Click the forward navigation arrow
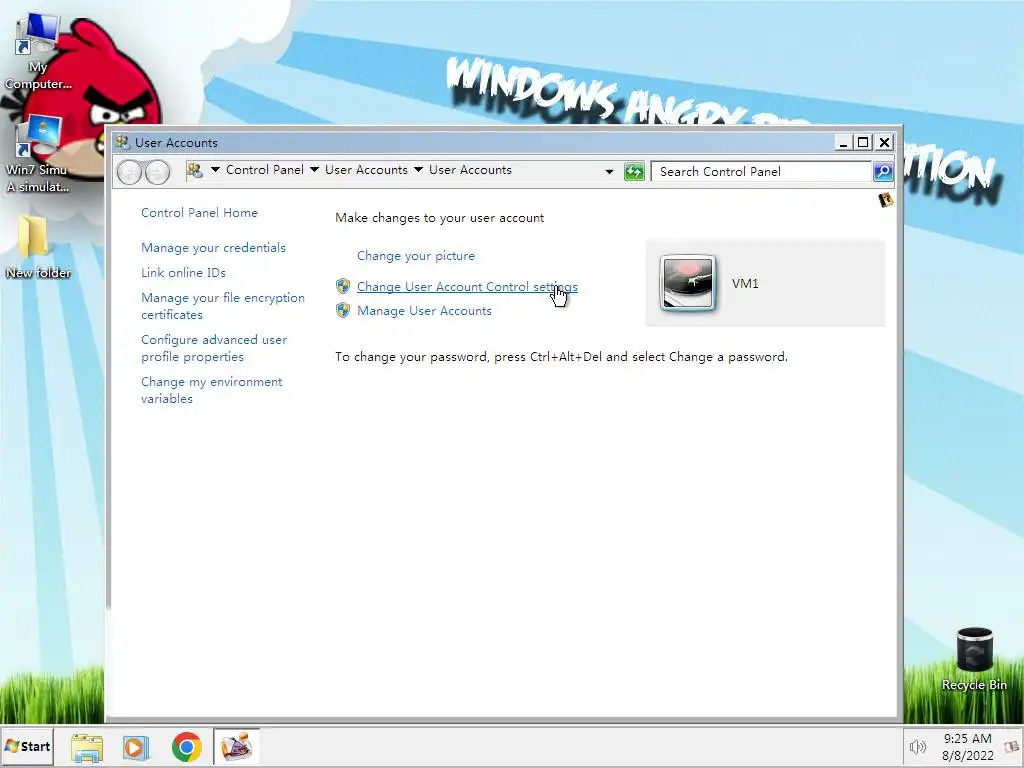Image resolution: width=1024 pixels, height=768 pixels. [x=157, y=172]
